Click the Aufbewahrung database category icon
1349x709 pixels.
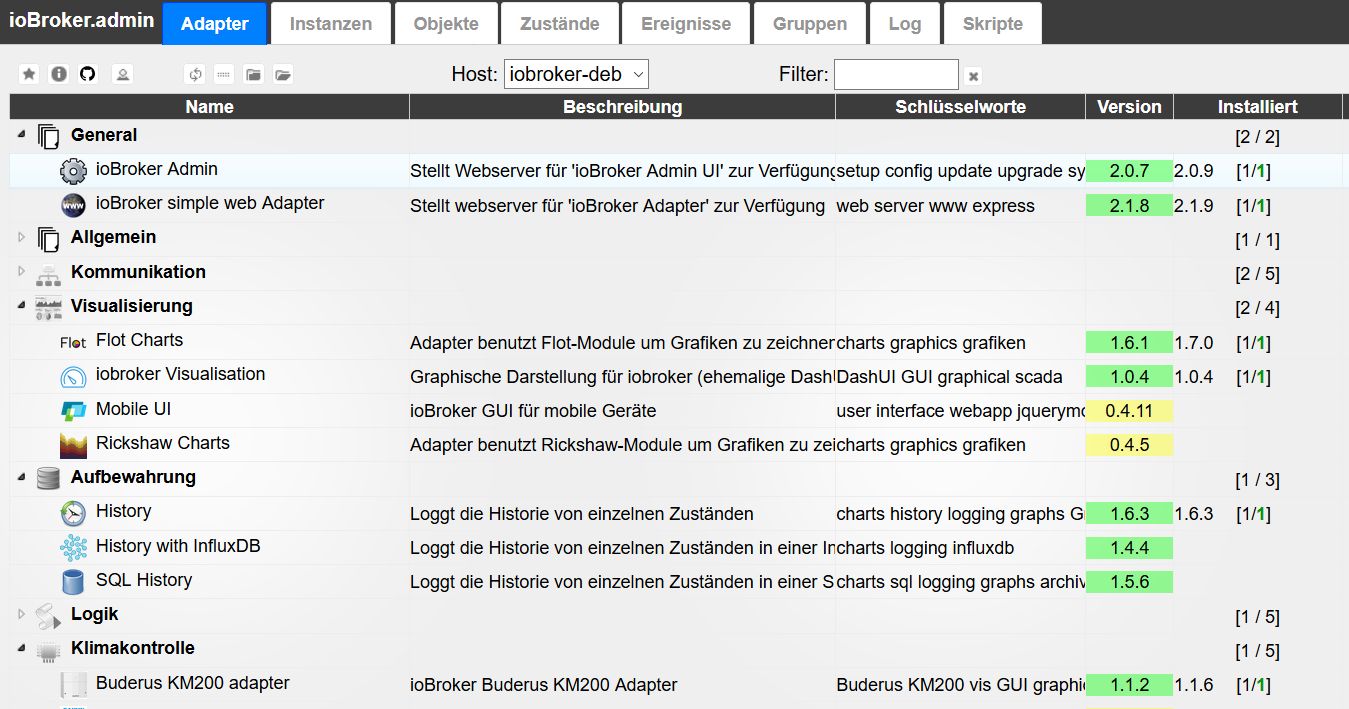click(49, 479)
